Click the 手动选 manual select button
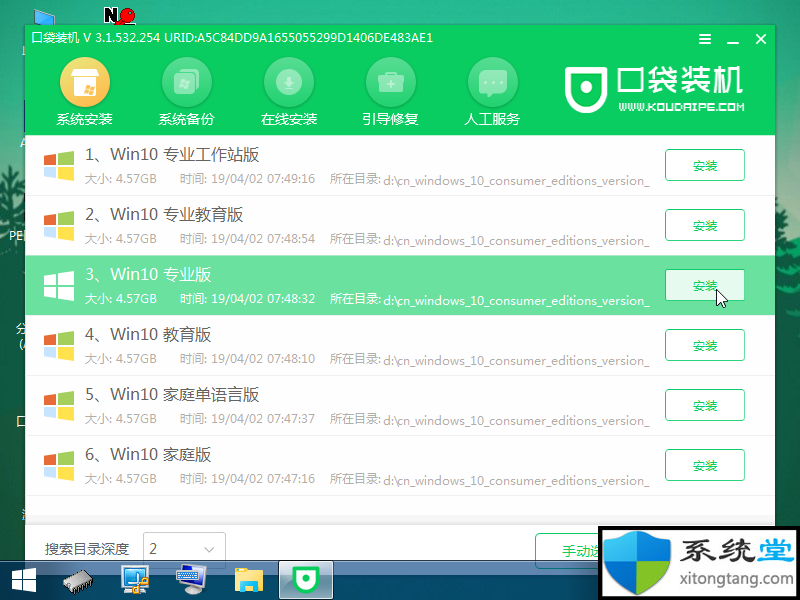Screen dimensions: 800x600 click(567, 551)
